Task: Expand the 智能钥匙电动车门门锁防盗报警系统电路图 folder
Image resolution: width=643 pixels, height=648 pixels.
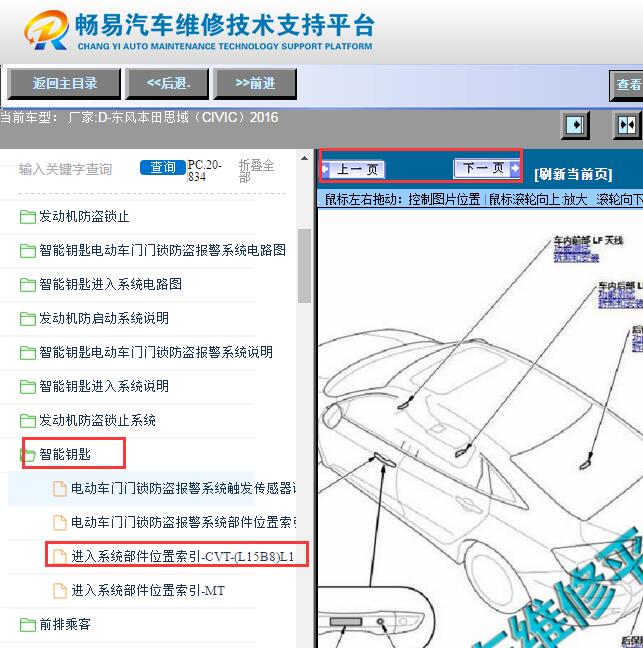Action: click(162, 250)
